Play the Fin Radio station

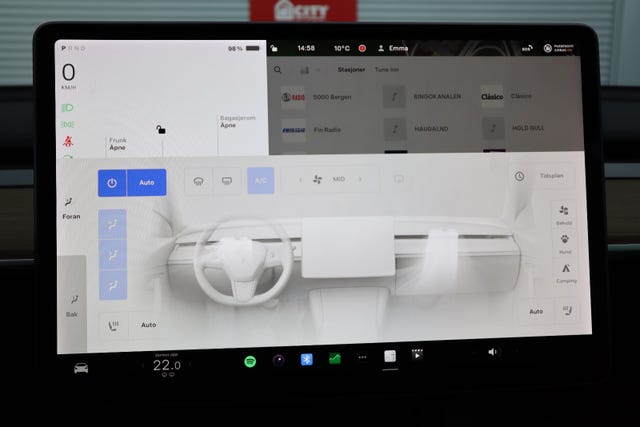pyautogui.click(x=312, y=130)
